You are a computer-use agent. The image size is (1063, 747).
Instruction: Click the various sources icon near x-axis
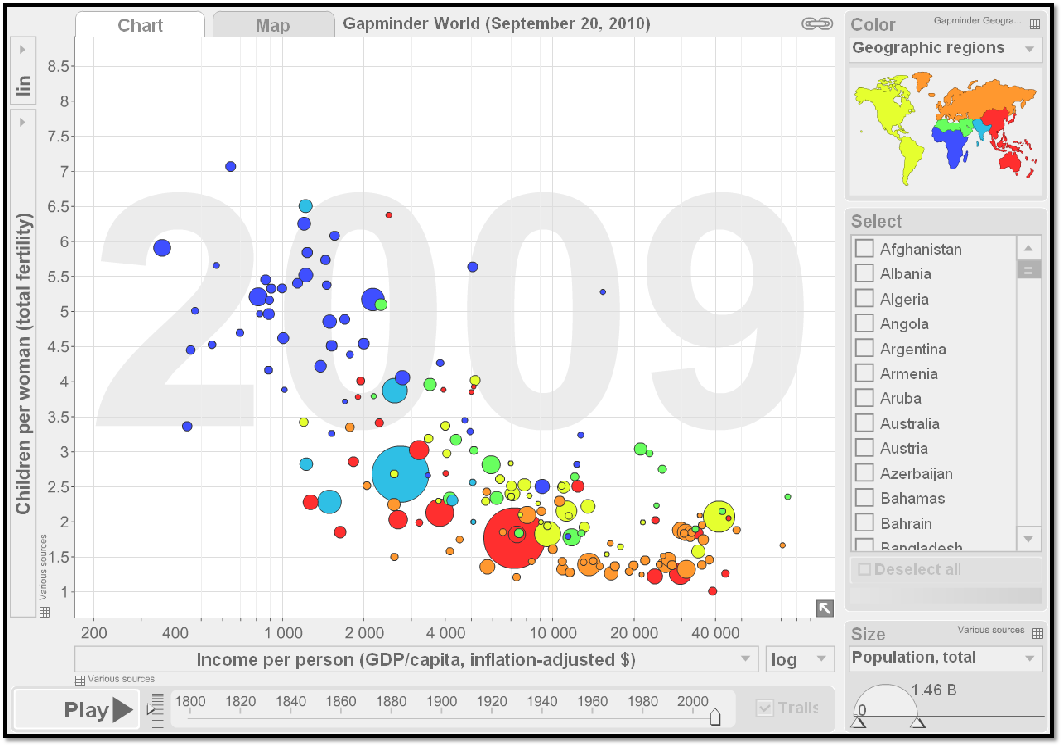(x=80, y=679)
